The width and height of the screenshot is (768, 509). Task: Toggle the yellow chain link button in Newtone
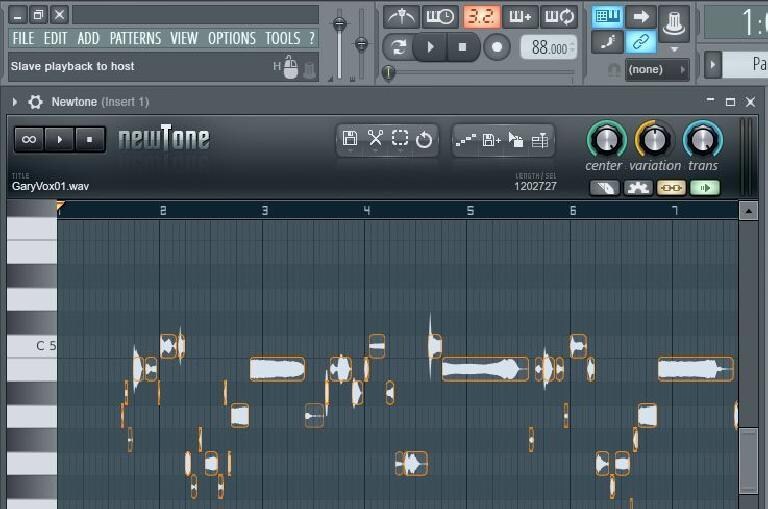(x=671, y=188)
